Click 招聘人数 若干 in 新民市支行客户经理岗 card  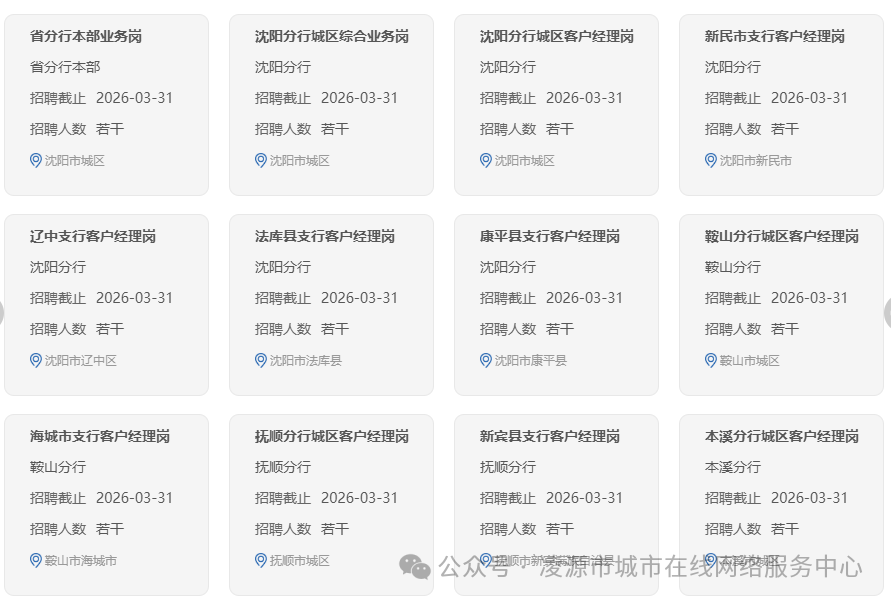tap(752, 129)
